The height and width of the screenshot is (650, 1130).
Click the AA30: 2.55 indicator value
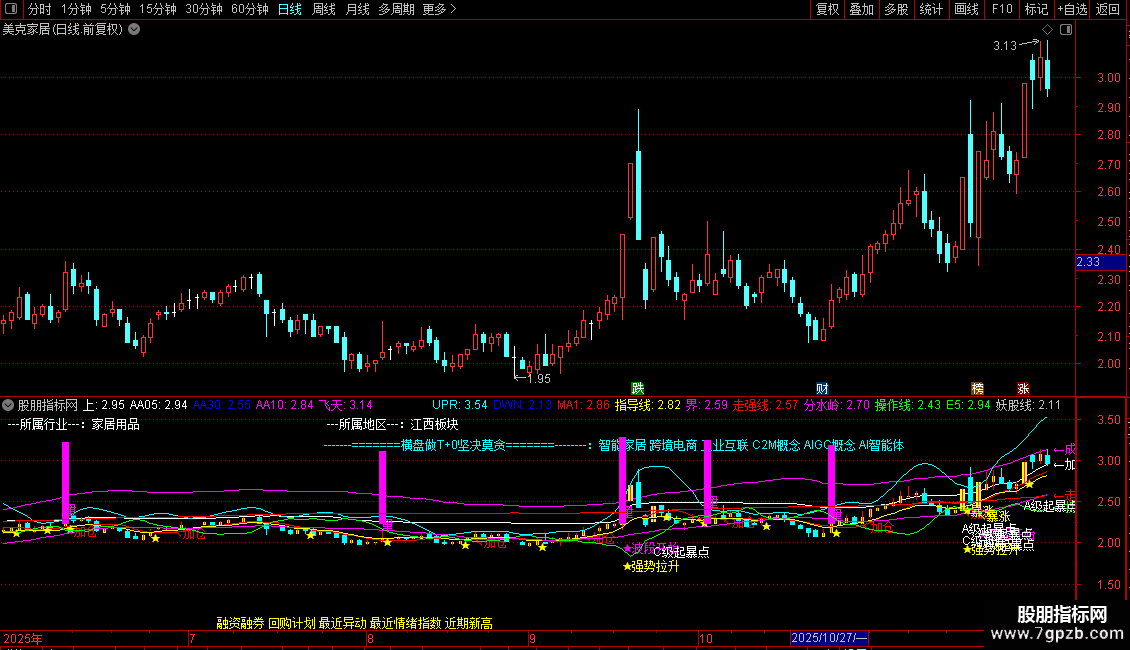pos(222,405)
